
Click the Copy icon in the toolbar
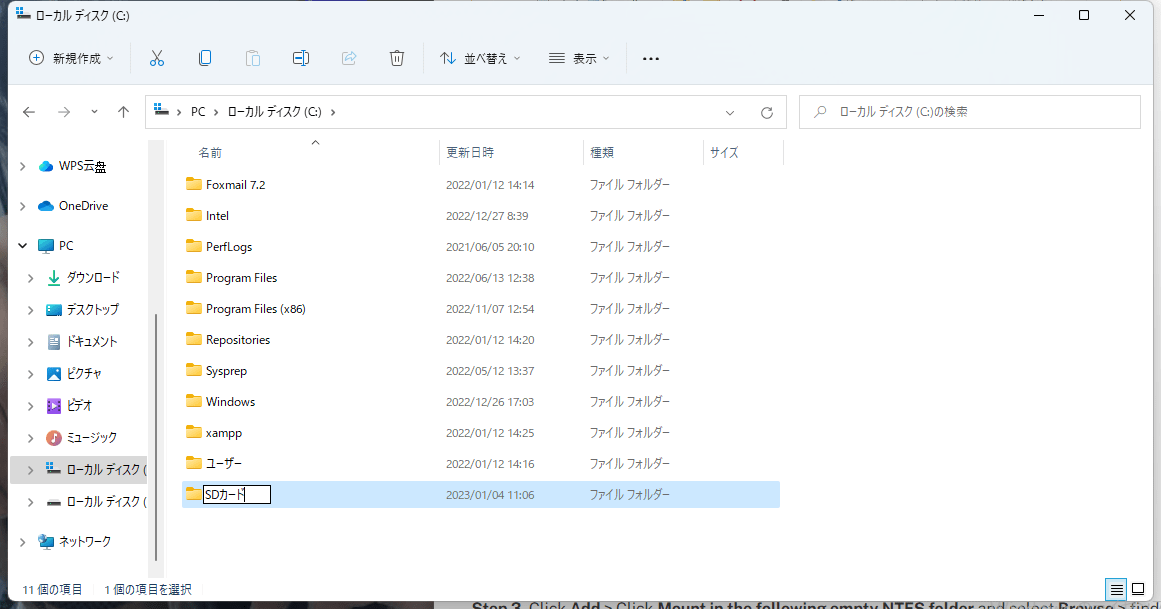(x=204, y=58)
